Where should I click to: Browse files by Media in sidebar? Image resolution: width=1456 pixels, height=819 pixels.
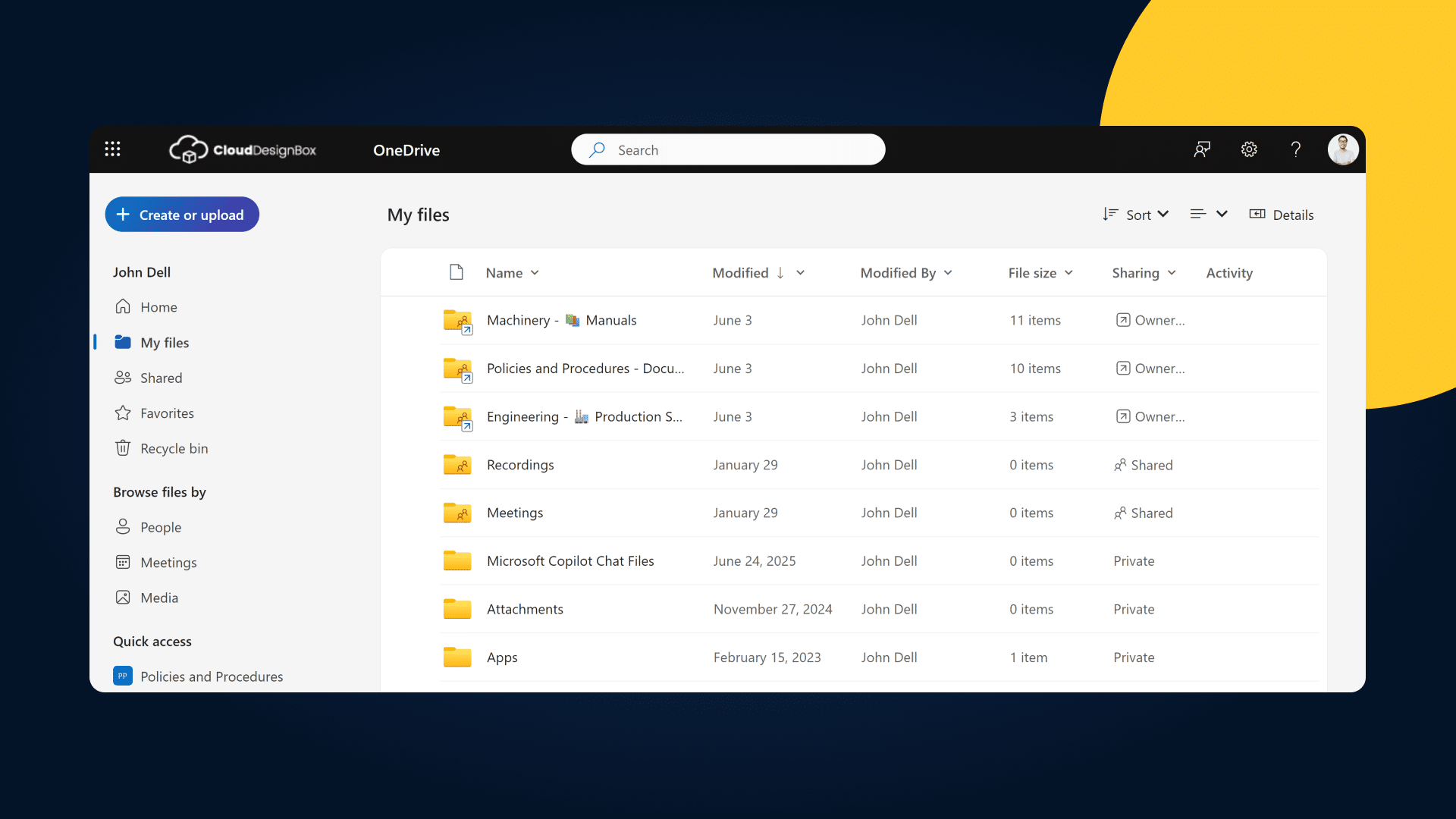coord(159,598)
